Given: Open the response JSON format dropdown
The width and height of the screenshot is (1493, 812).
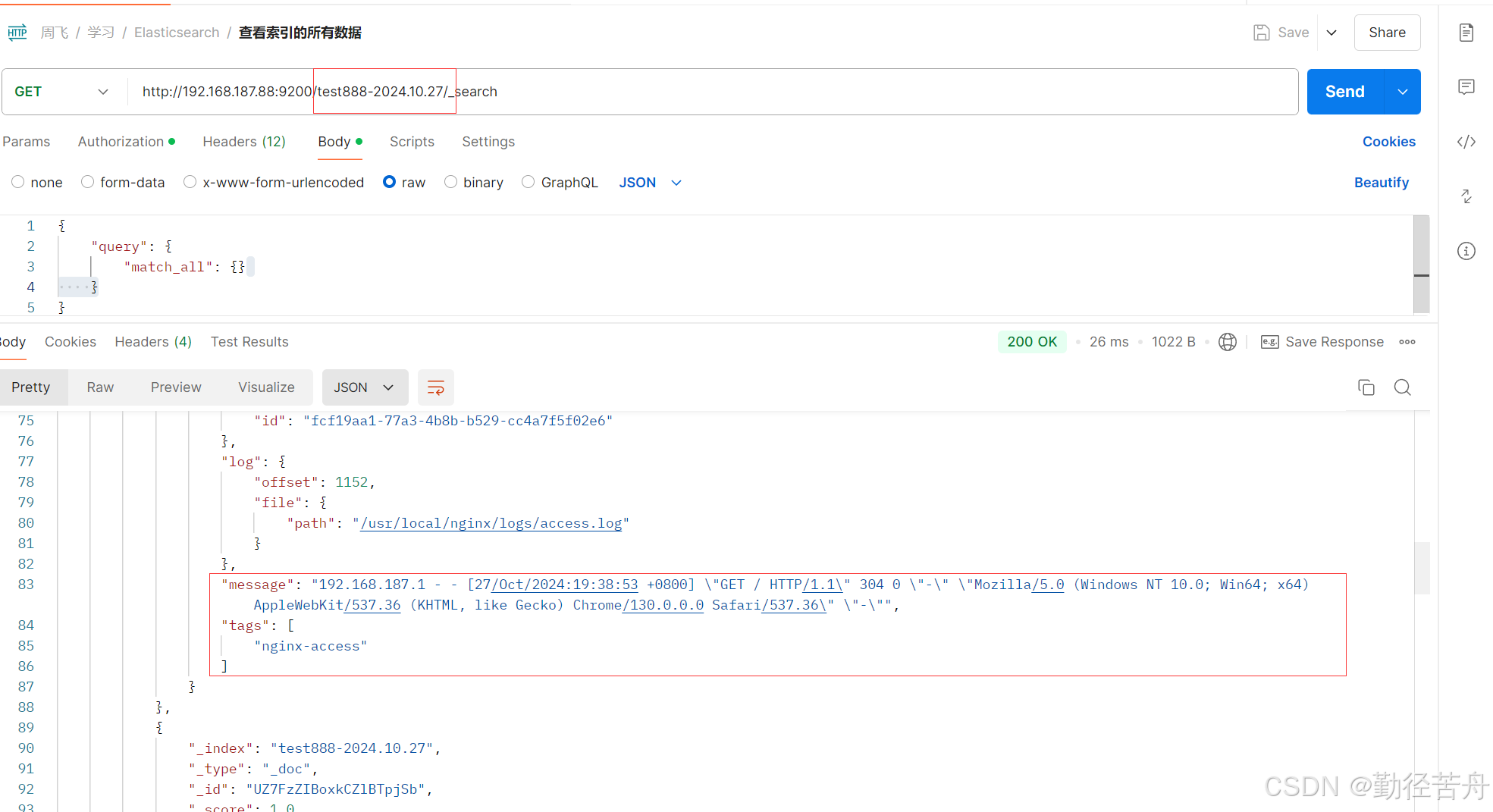Looking at the screenshot, I should point(365,387).
